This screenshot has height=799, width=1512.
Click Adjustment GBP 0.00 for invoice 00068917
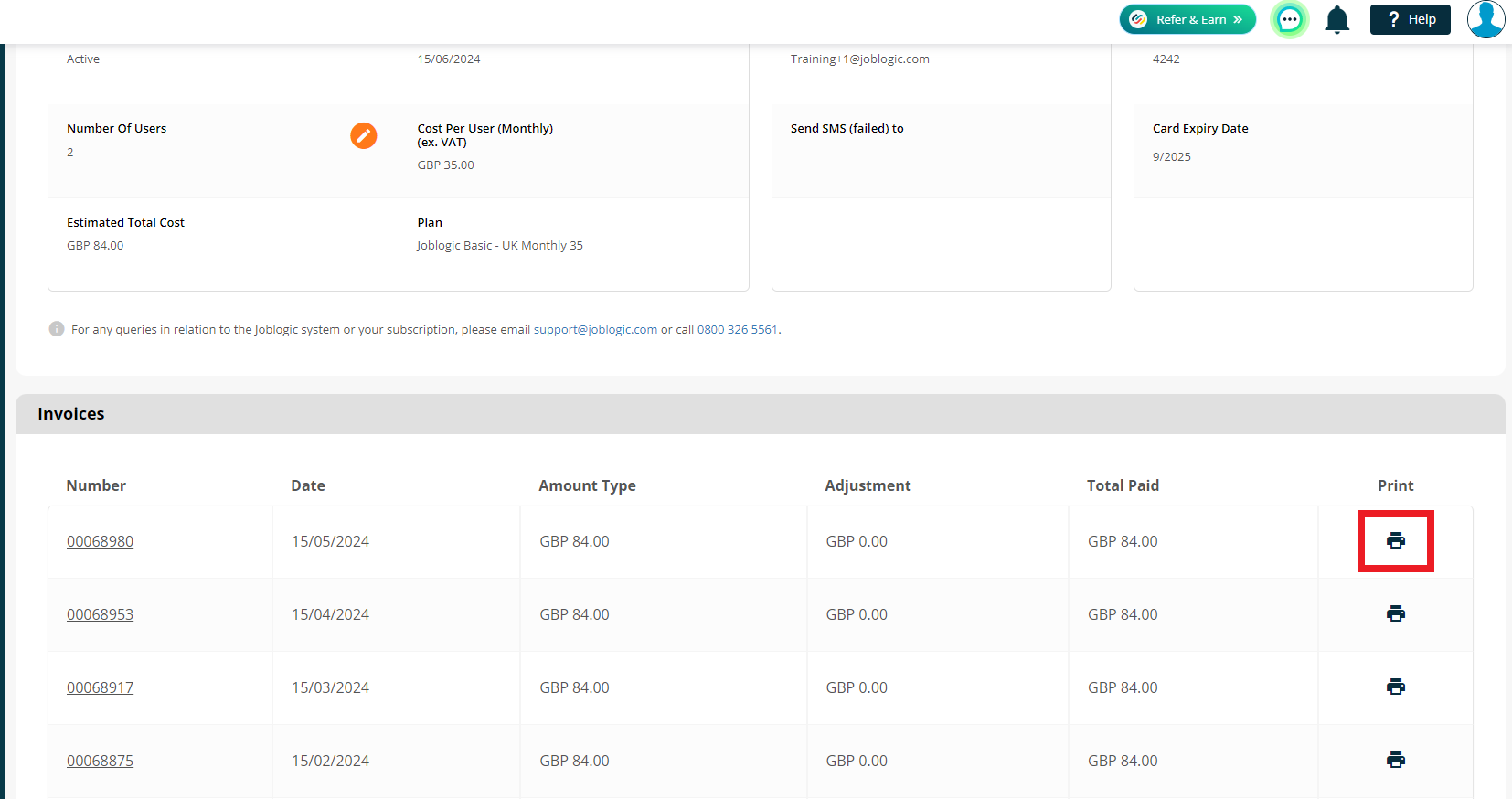(857, 687)
